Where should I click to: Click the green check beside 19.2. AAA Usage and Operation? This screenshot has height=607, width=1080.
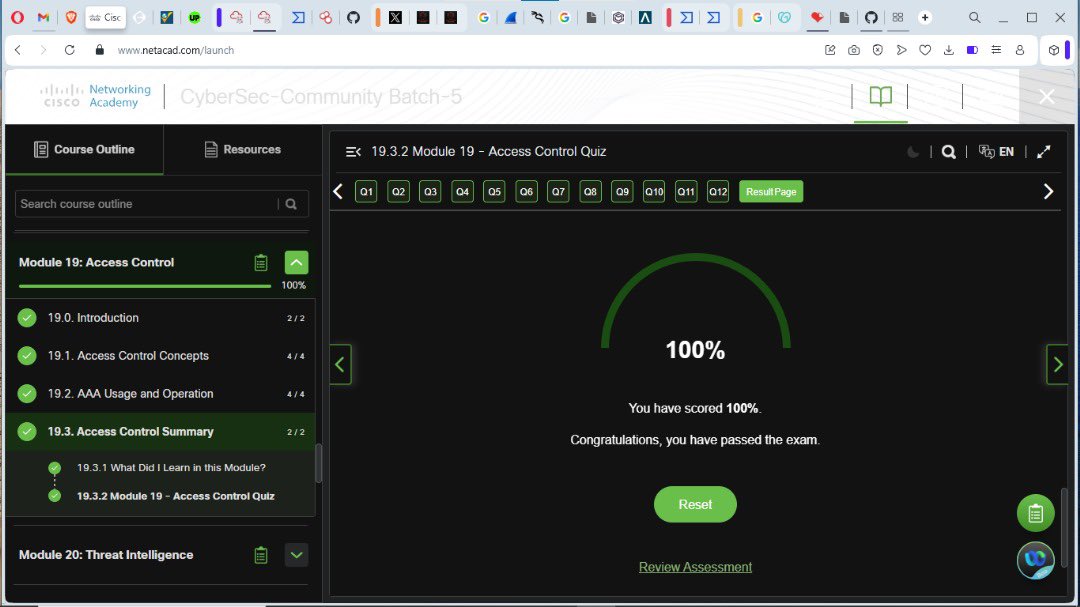pyautogui.click(x=25, y=394)
